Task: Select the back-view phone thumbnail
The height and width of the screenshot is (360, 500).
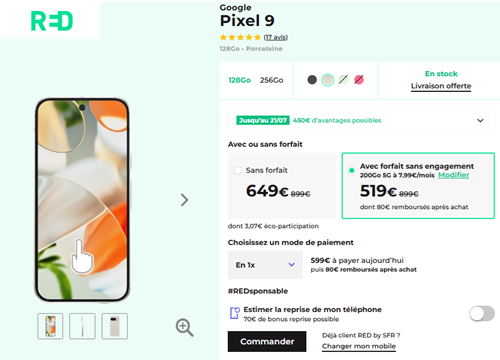Action: pos(114,326)
